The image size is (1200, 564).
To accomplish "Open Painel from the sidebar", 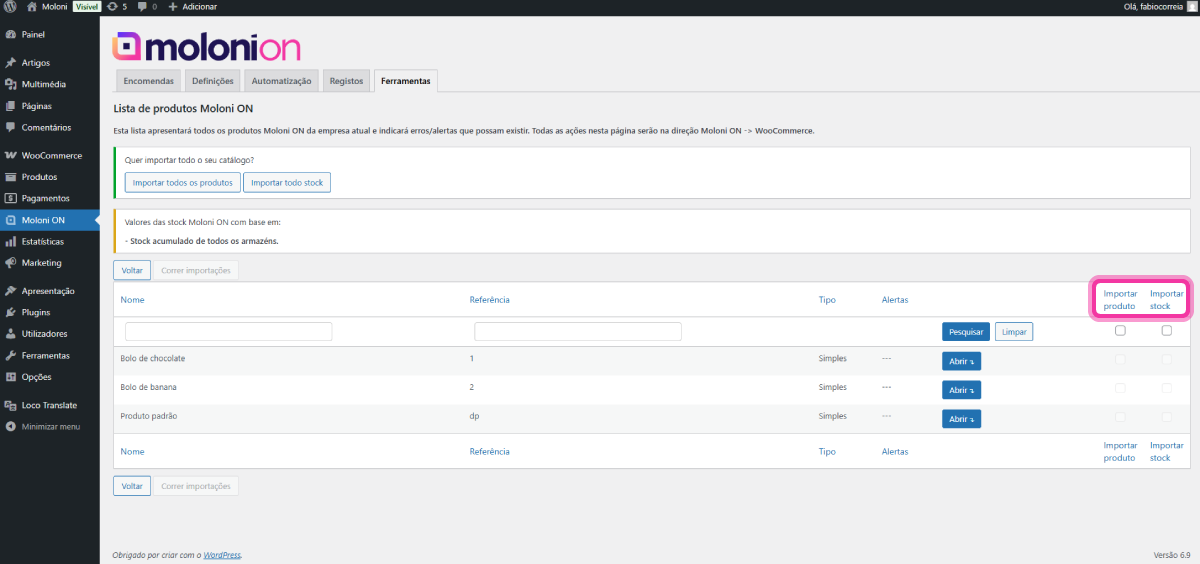I will [33, 34].
